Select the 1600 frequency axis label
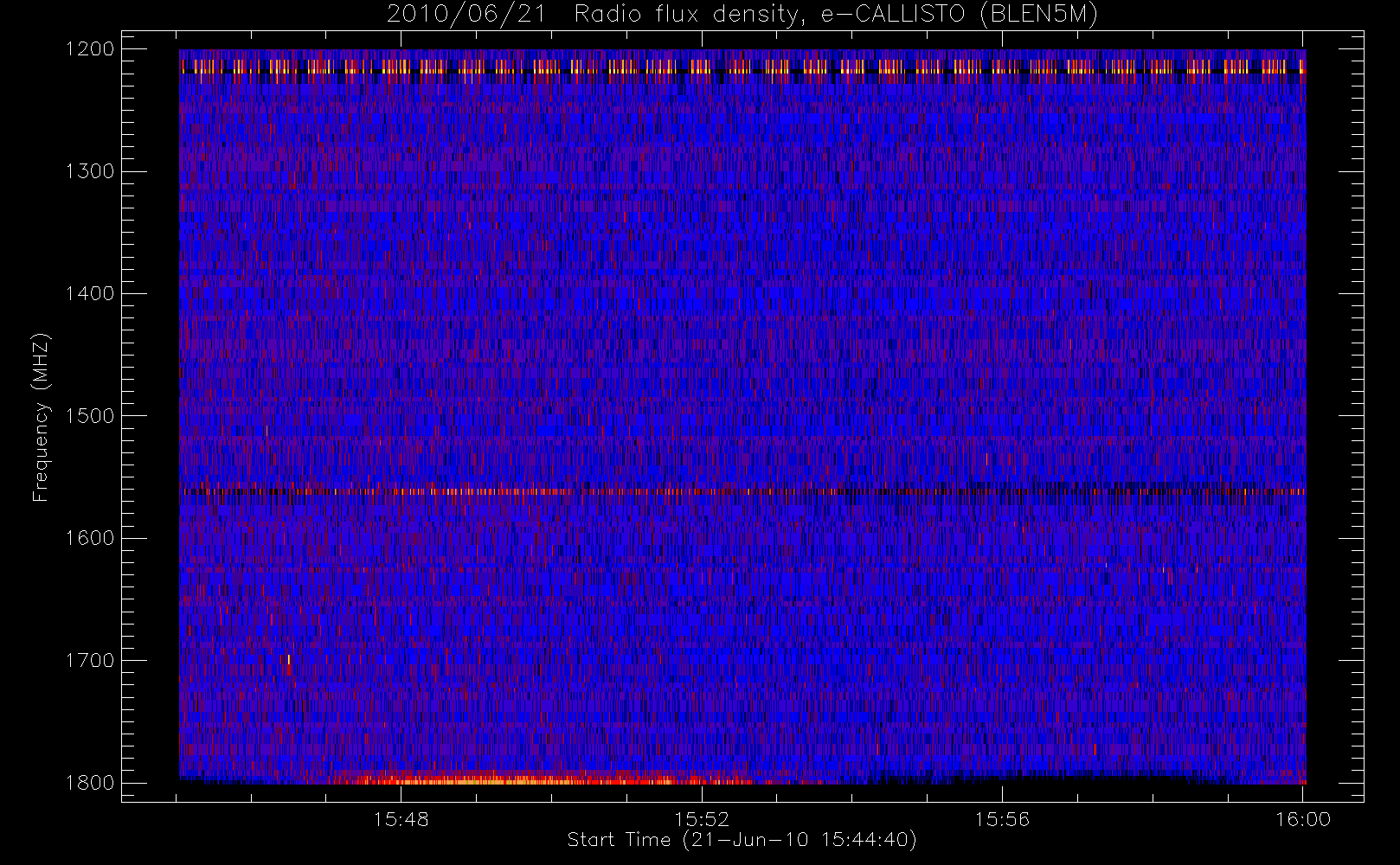Image resolution: width=1400 pixels, height=865 pixels. click(90, 538)
